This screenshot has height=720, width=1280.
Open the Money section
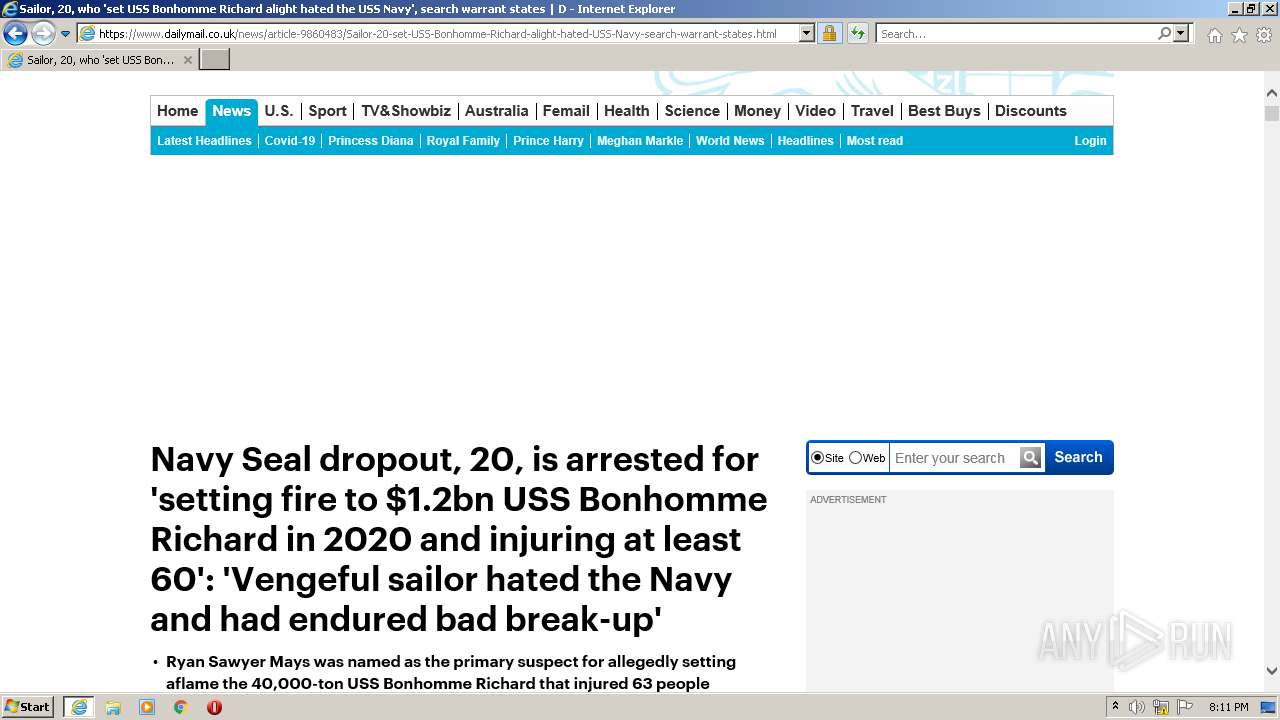pyautogui.click(x=757, y=111)
